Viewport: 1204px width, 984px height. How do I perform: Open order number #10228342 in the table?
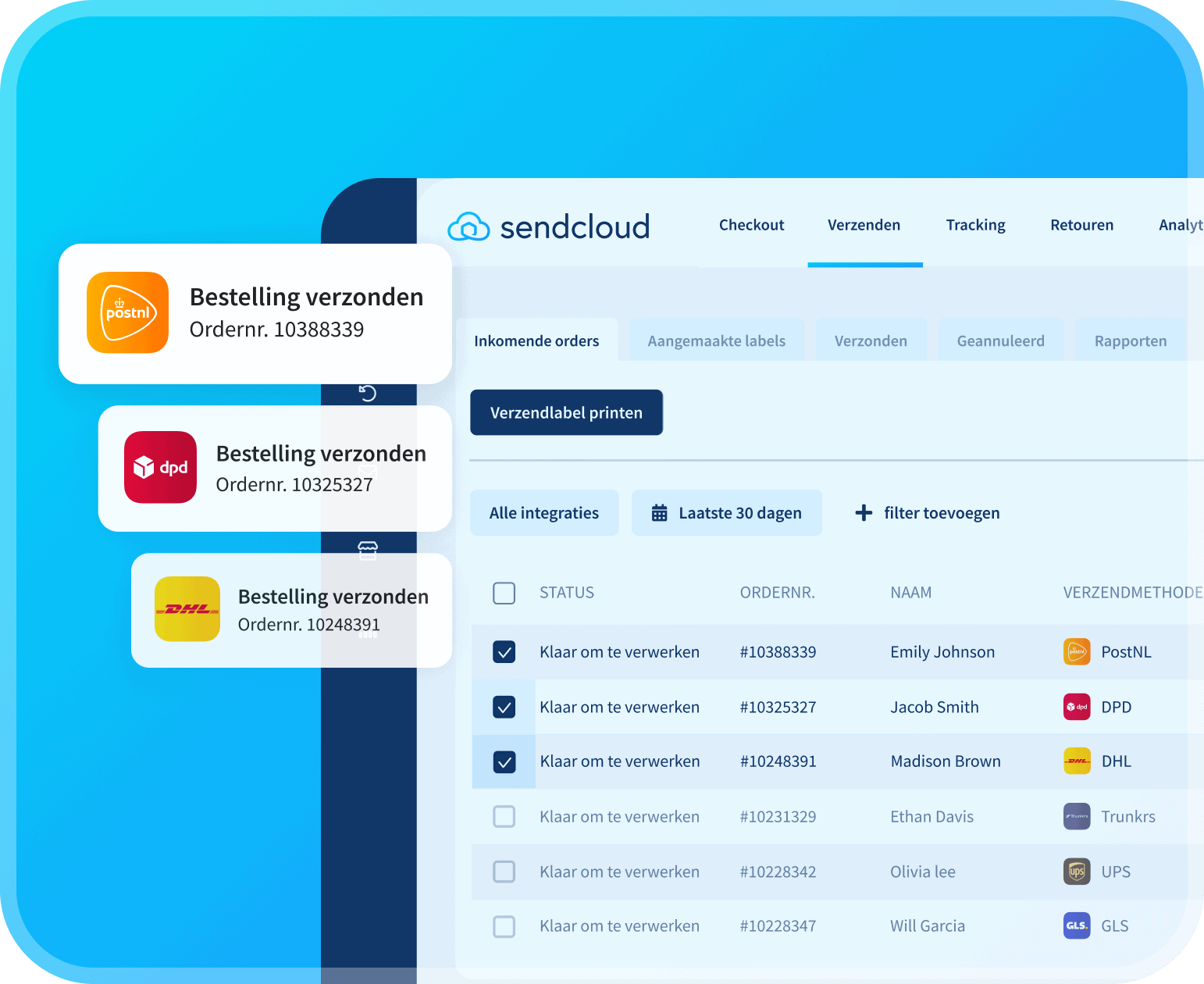[x=778, y=872]
